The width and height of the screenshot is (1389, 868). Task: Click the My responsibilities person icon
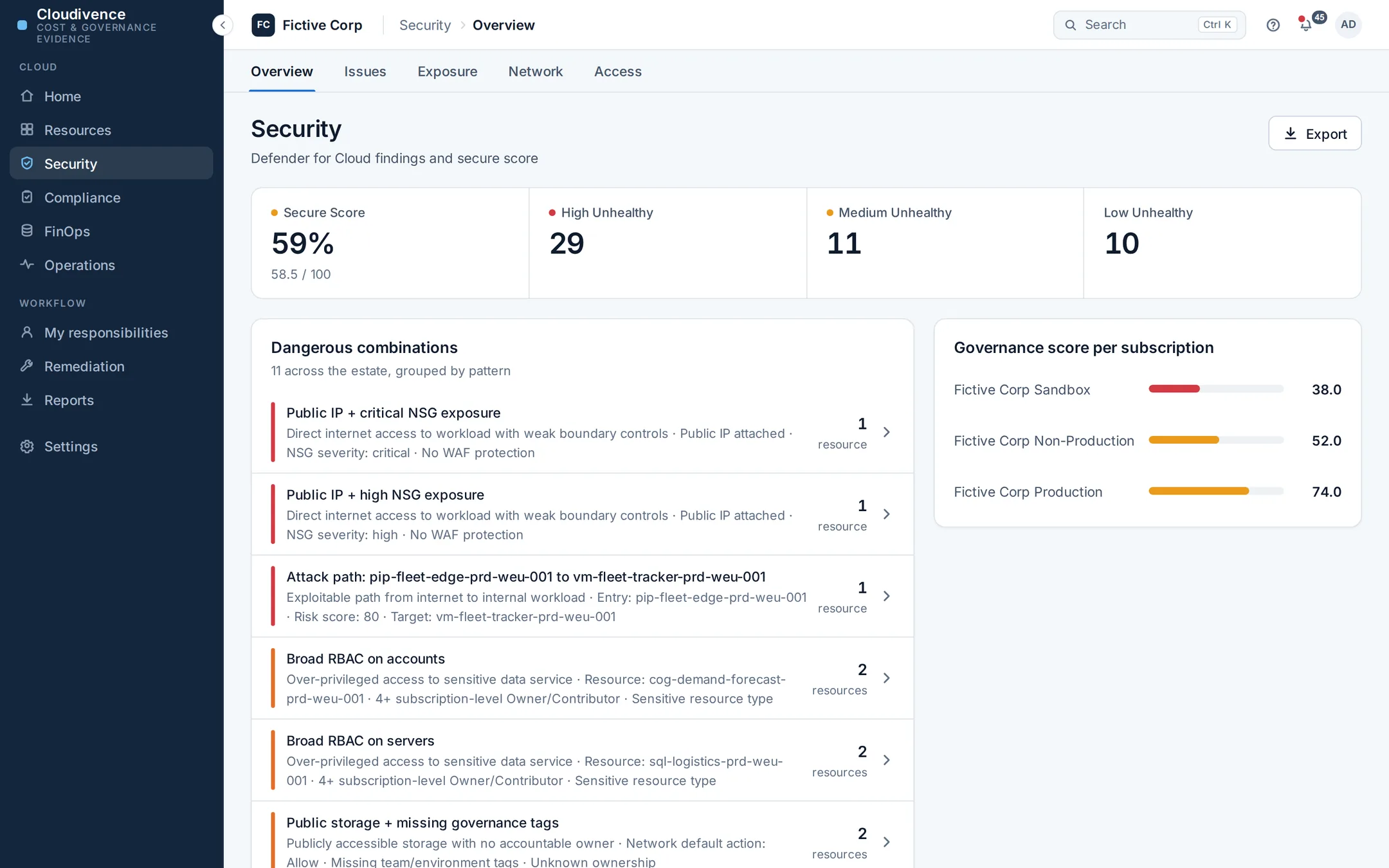click(26, 332)
